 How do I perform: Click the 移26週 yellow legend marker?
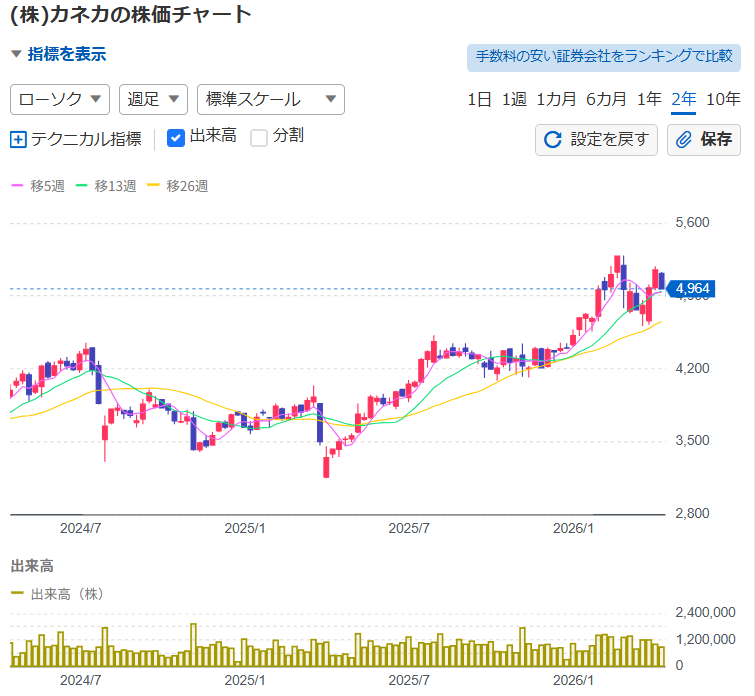[x=153, y=185]
